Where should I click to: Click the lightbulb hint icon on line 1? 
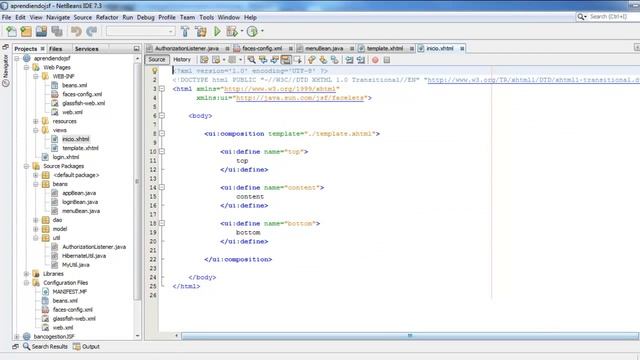pos(155,71)
